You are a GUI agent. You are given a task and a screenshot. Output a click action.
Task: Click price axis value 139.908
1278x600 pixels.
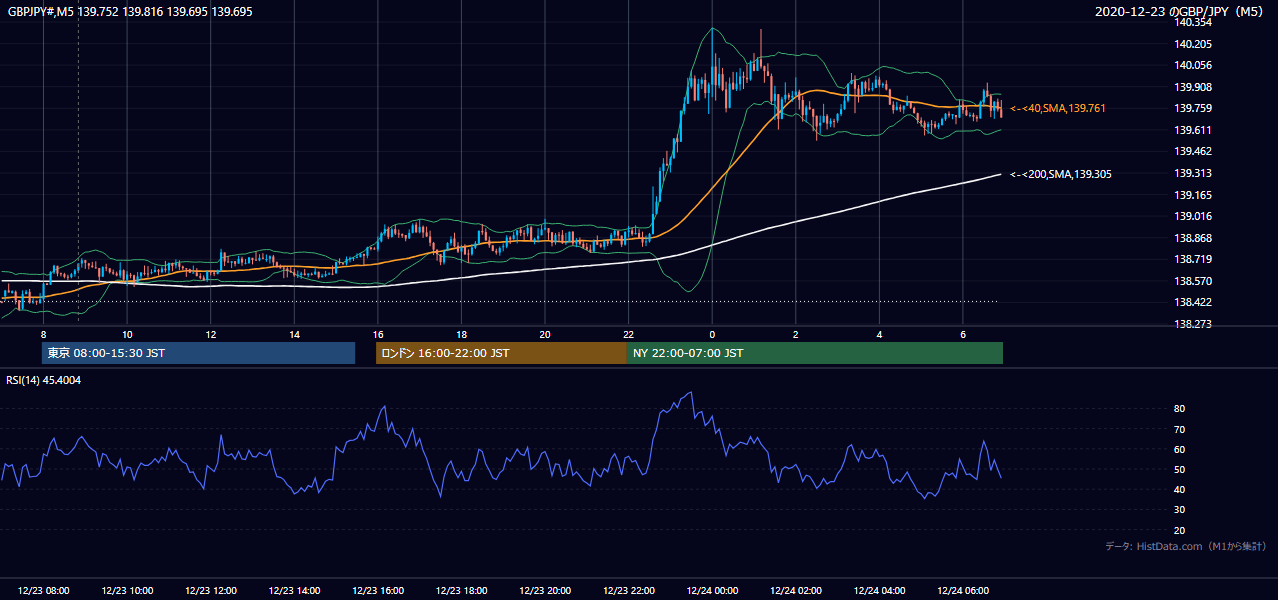click(1194, 87)
